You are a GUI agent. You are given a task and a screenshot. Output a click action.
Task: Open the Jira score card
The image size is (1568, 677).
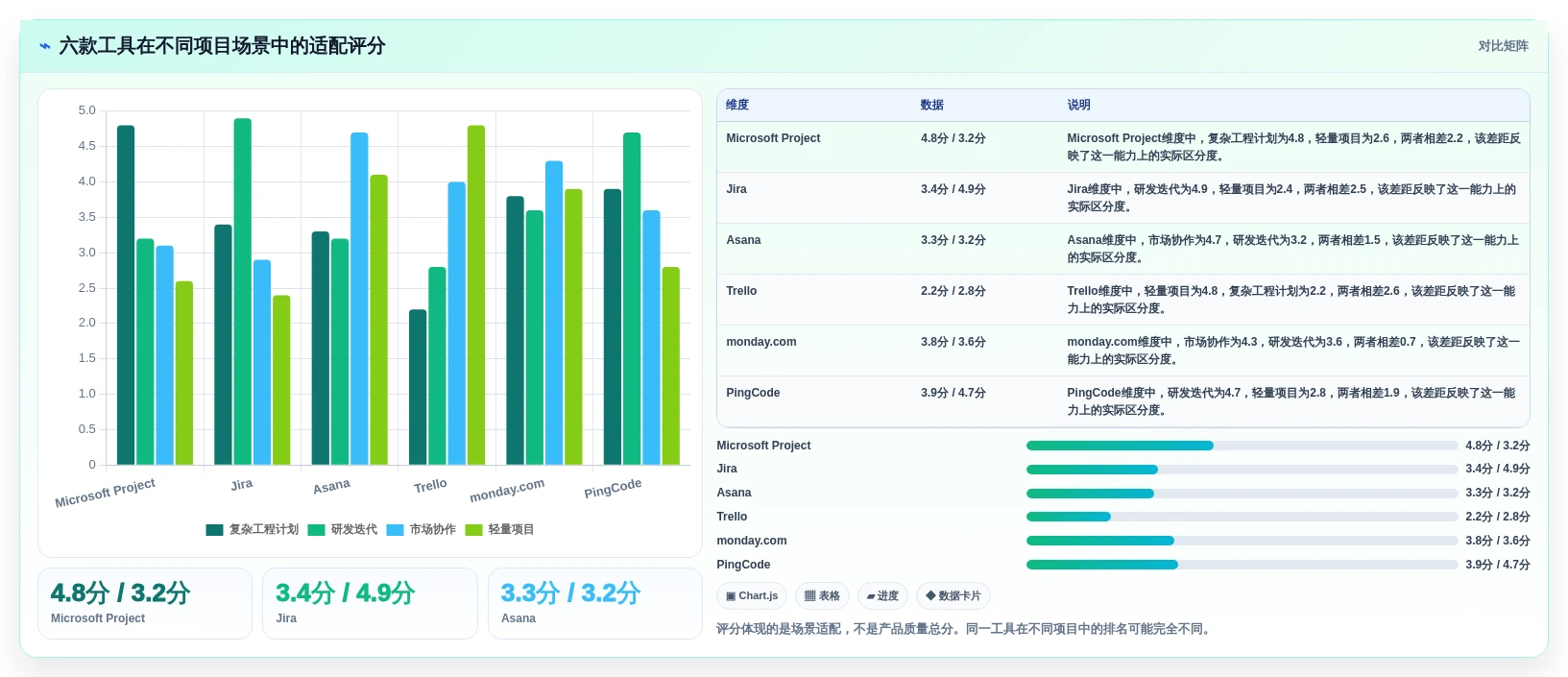[370, 604]
